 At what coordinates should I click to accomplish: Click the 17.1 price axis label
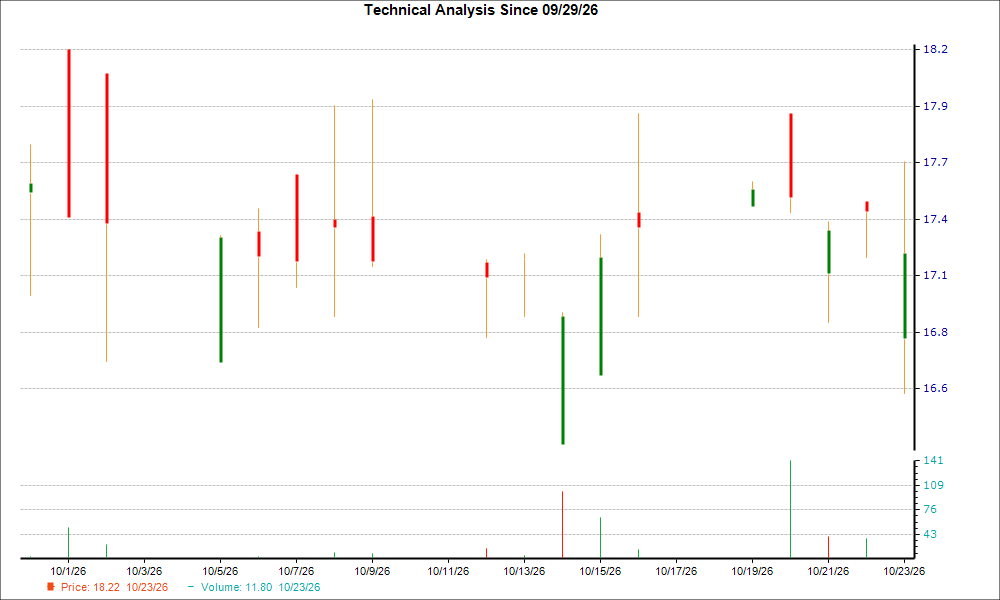[x=935, y=275]
